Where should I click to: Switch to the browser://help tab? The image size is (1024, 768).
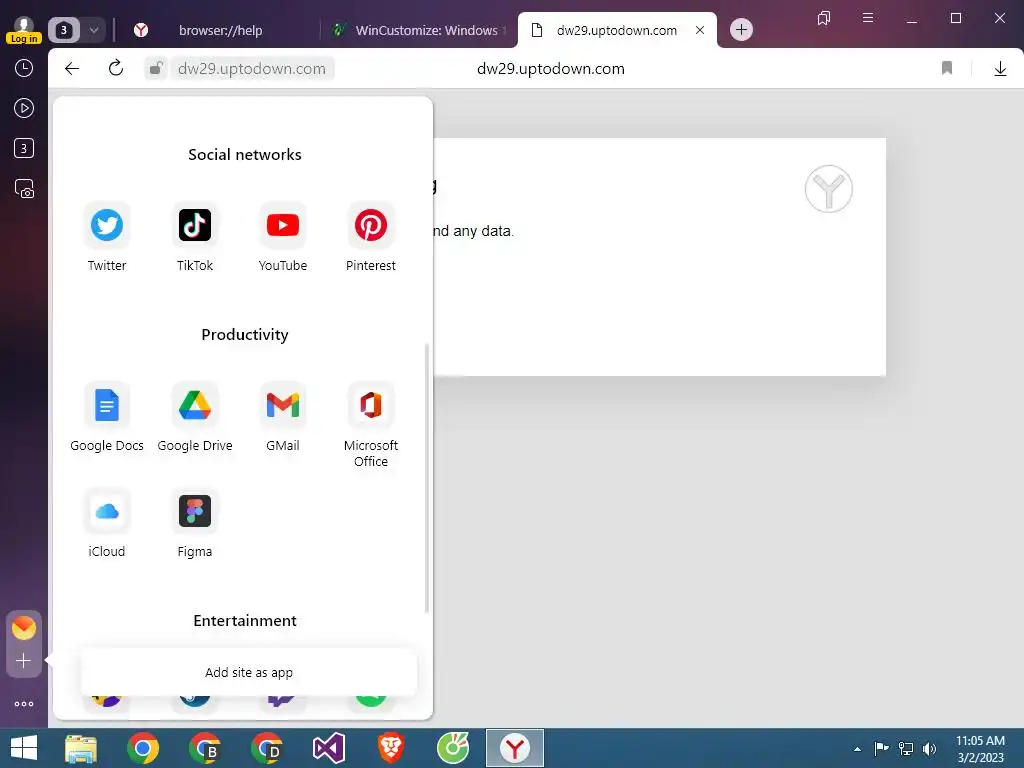[221, 30]
